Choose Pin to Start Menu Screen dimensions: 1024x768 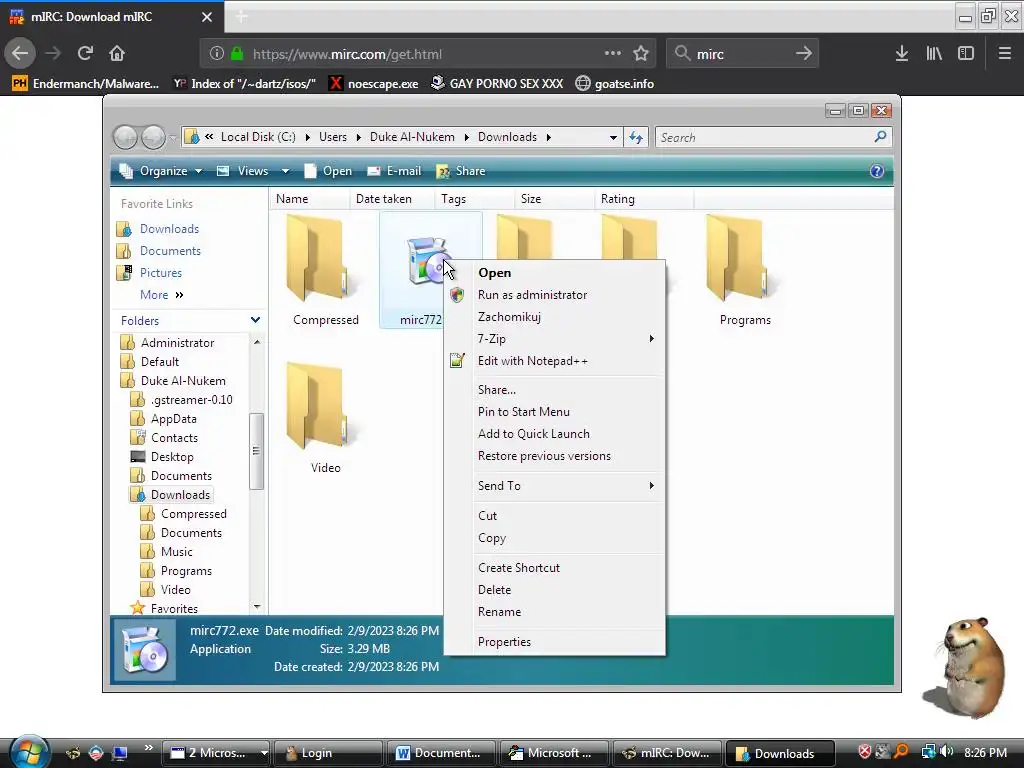[554, 412]
